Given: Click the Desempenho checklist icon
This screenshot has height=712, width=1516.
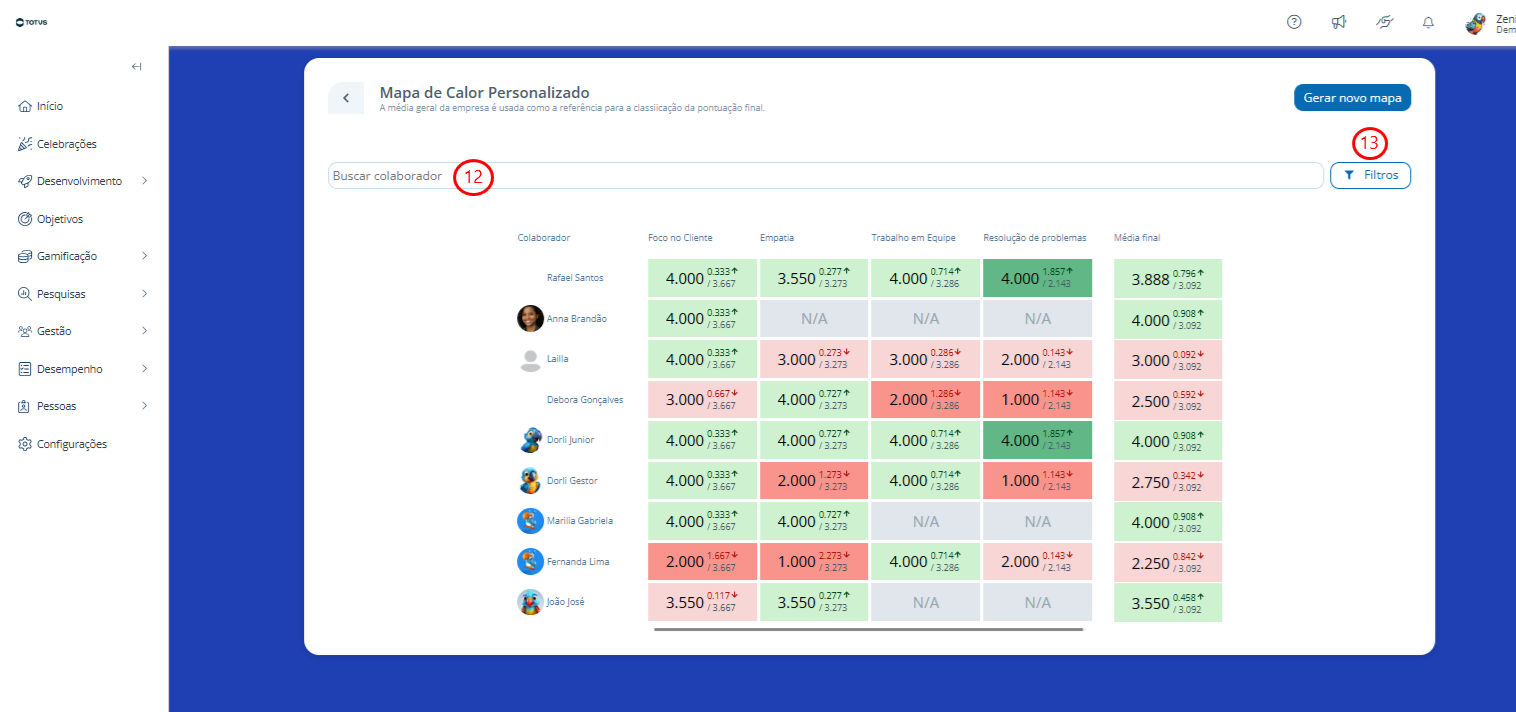Looking at the screenshot, I should tap(25, 369).
